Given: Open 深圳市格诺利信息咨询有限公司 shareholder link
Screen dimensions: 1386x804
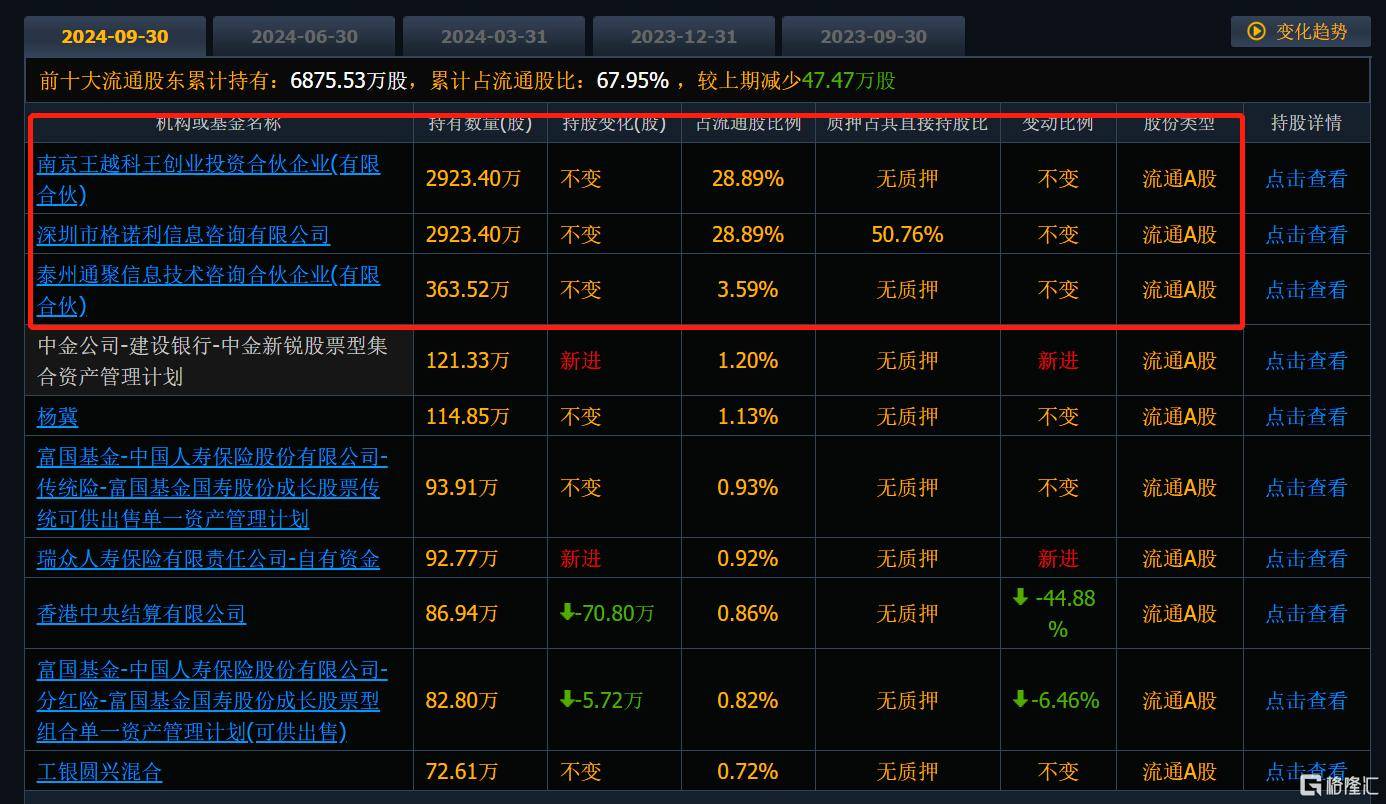Looking at the screenshot, I should [183, 234].
